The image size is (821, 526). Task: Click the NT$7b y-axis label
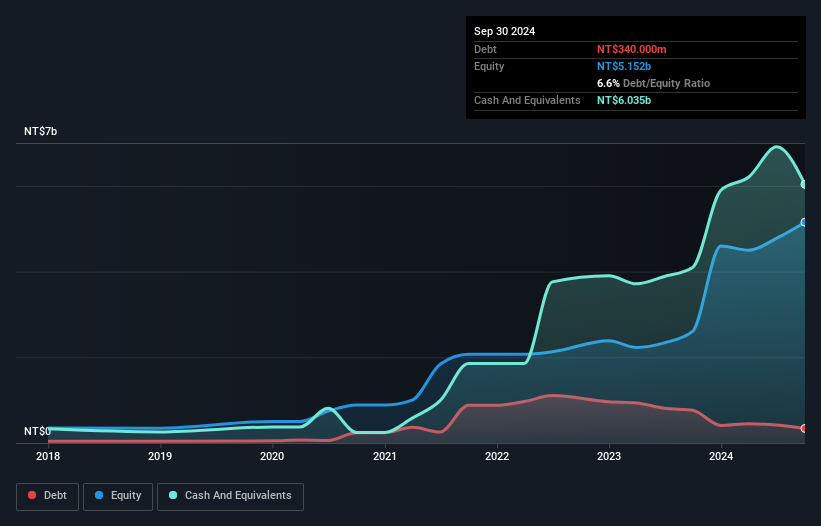coord(40,131)
